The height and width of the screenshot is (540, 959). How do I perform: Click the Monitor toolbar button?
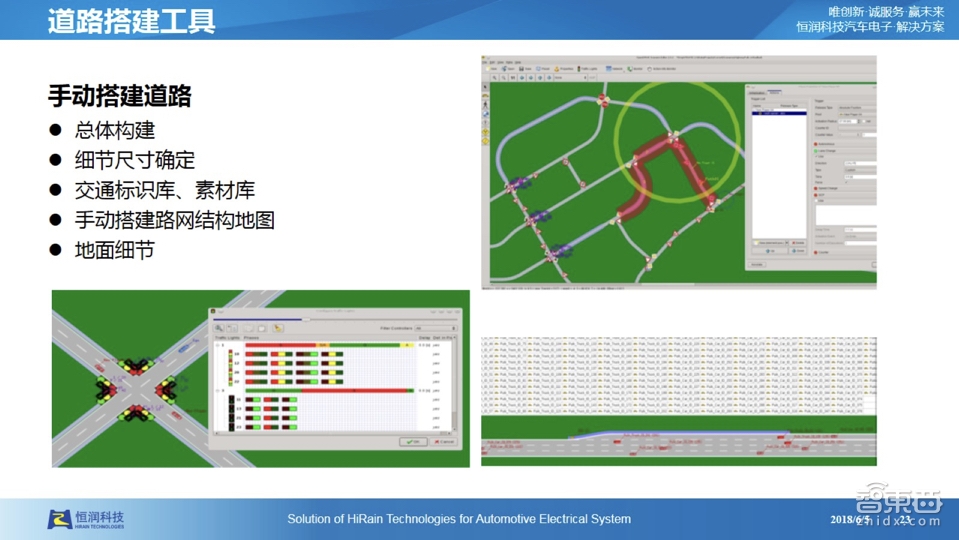coord(634,69)
